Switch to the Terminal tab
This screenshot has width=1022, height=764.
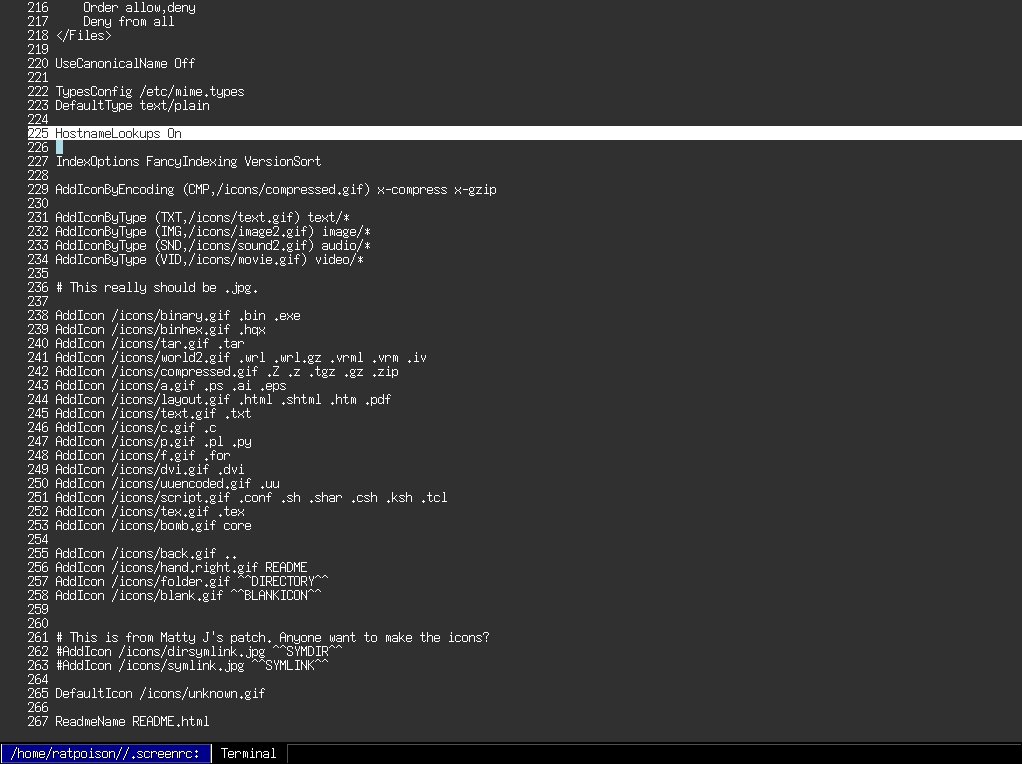(248, 753)
